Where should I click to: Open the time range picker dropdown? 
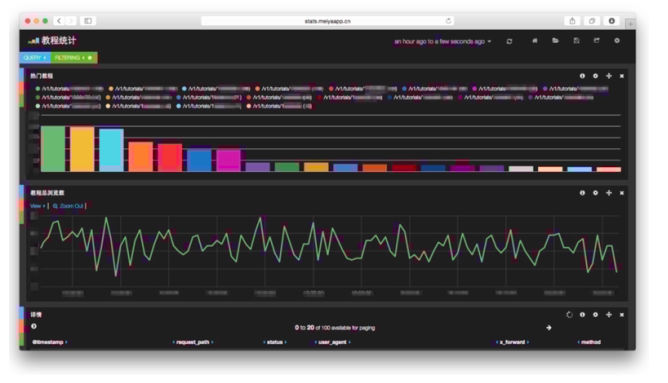click(x=443, y=41)
